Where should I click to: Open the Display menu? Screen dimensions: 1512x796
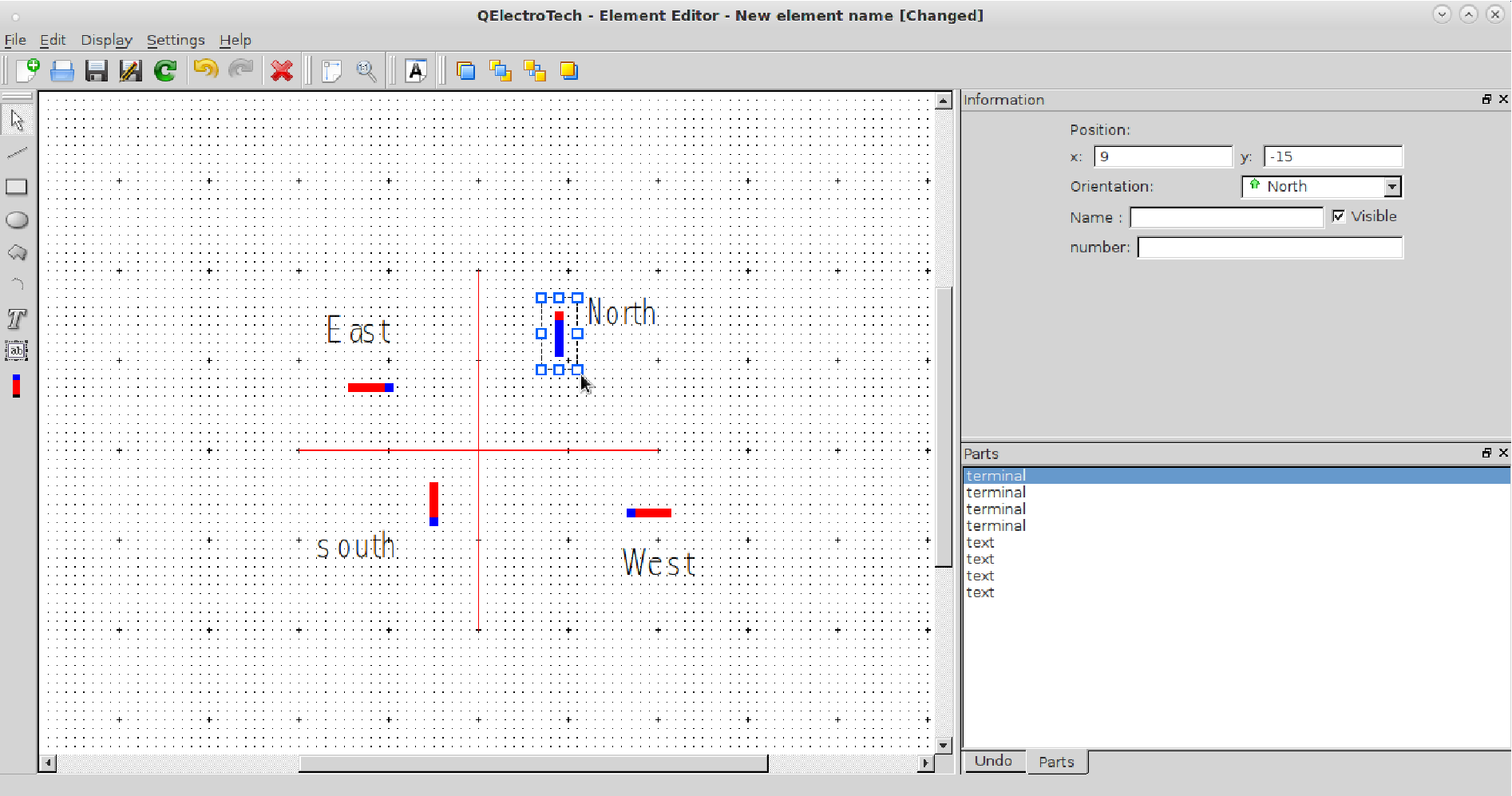[x=106, y=40]
